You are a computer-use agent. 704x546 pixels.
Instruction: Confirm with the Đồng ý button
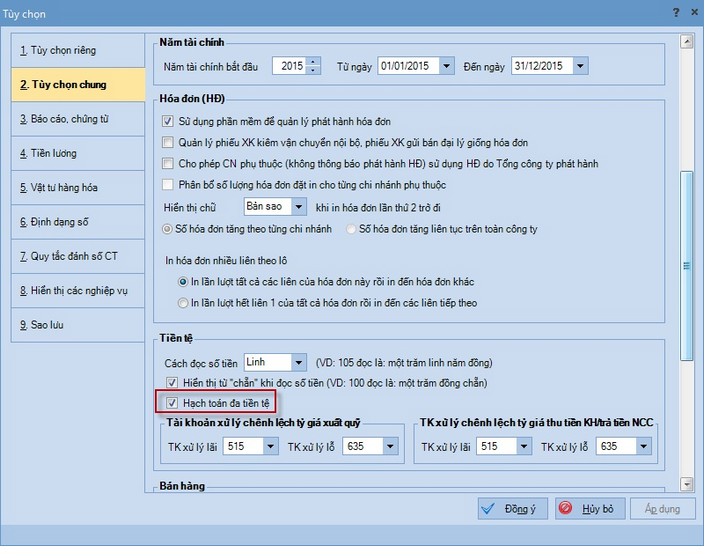pos(513,509)
